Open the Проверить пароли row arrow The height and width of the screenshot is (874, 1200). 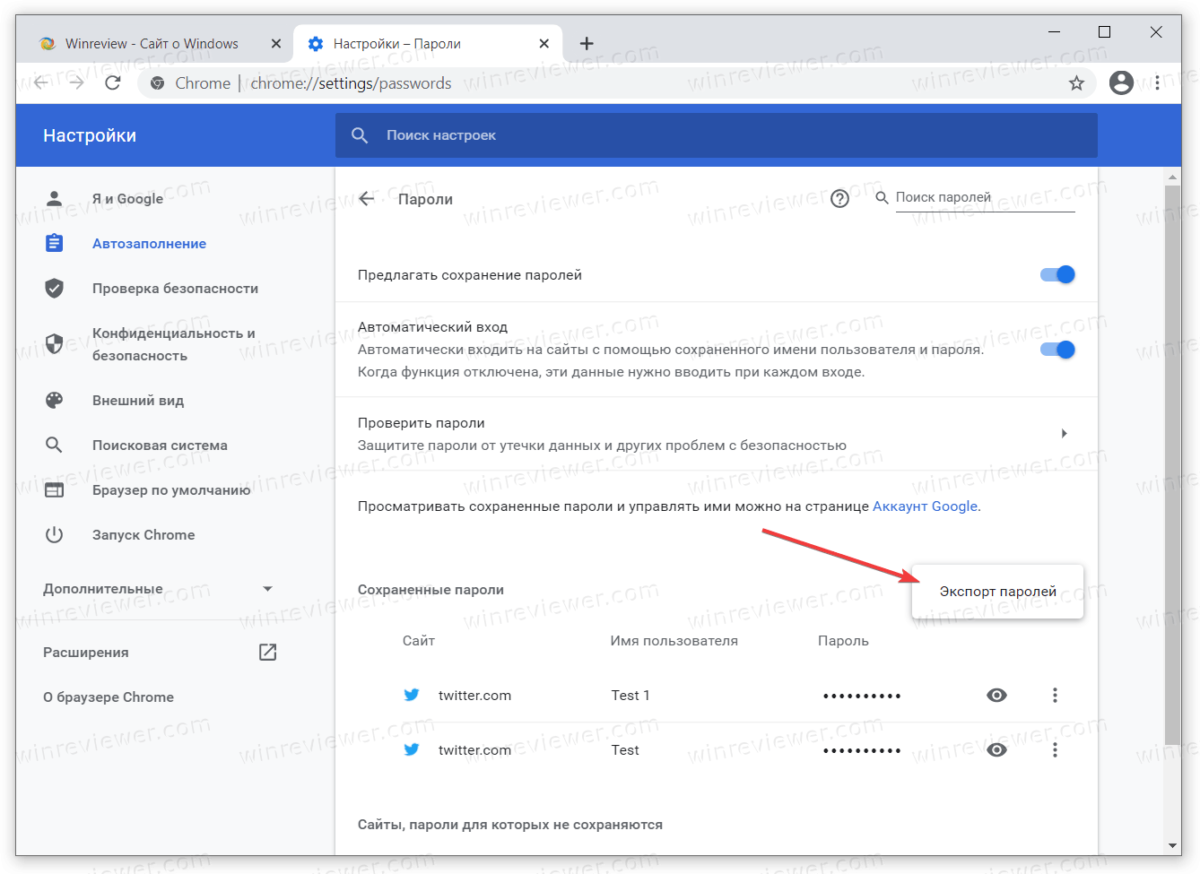pyautogui.click(x=1064, y=434)
